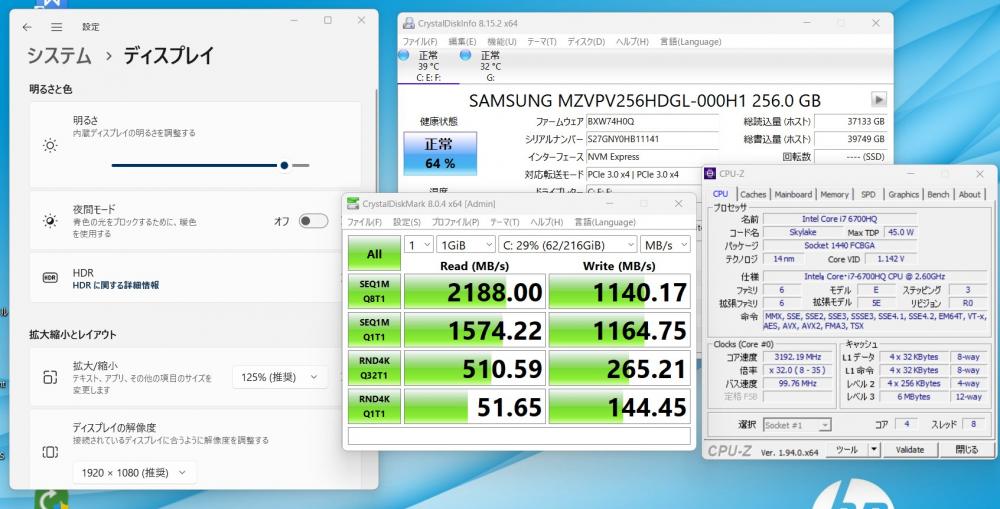This screenshot has height=509, width=1000.
Task: Select the CPU tab in CPU-Z
Action: point(721,194)
